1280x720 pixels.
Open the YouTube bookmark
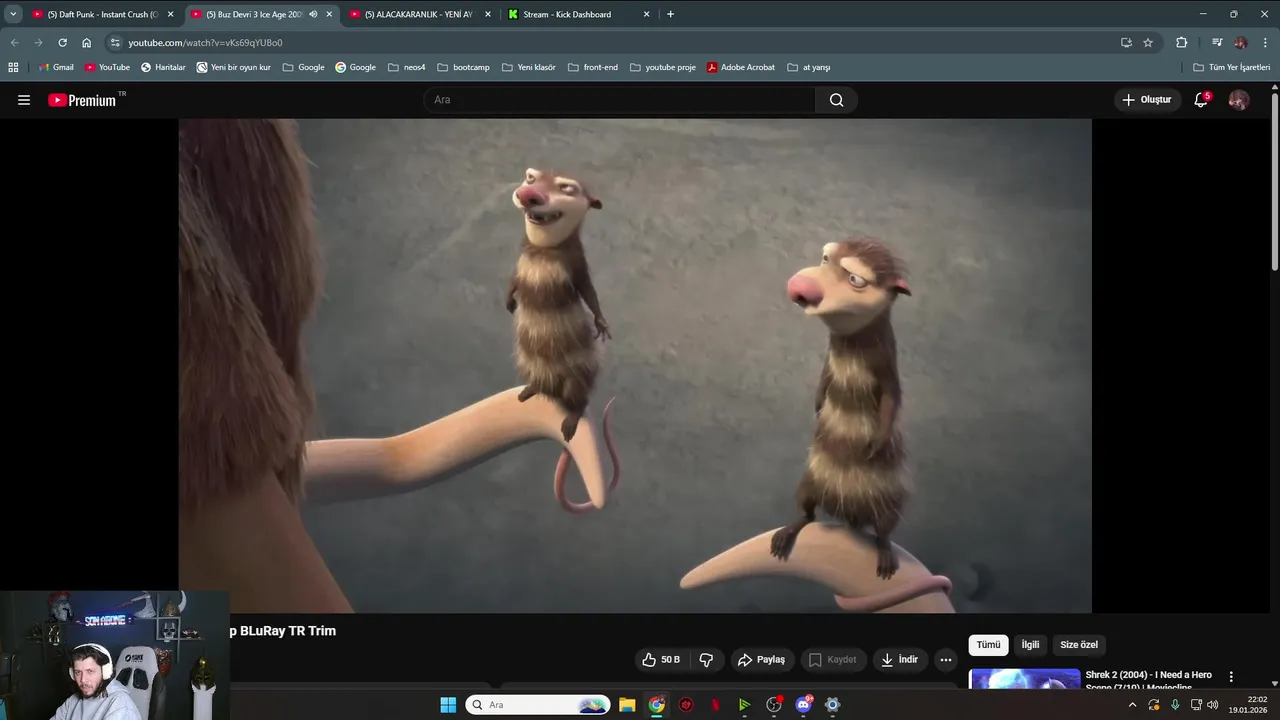pos(107,67)
